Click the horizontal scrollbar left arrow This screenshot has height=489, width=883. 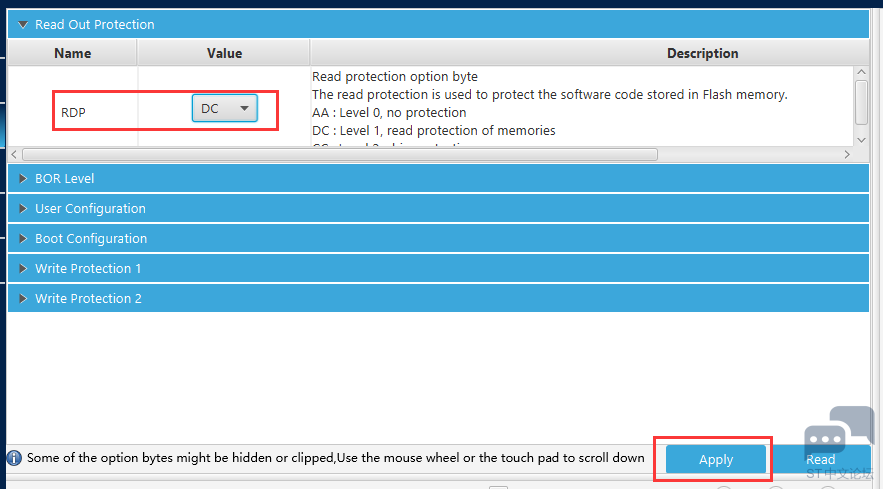coord(14,155)
